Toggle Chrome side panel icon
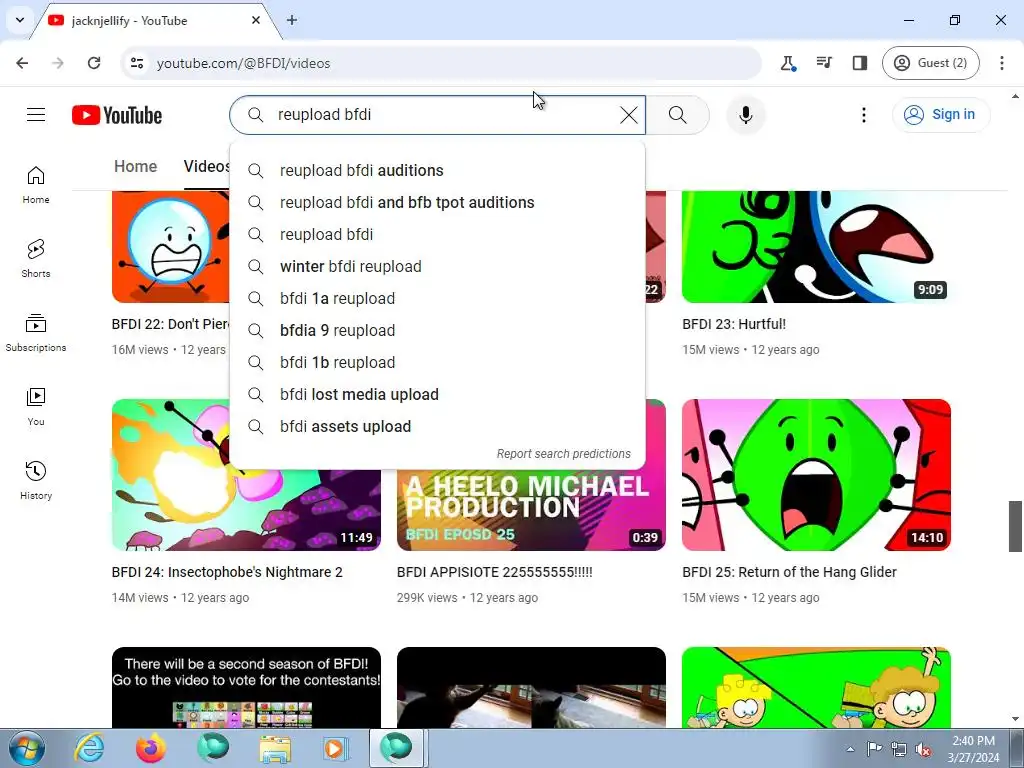Image resolution: width=1024 pixels, height=768 pixels. (859, 63)
